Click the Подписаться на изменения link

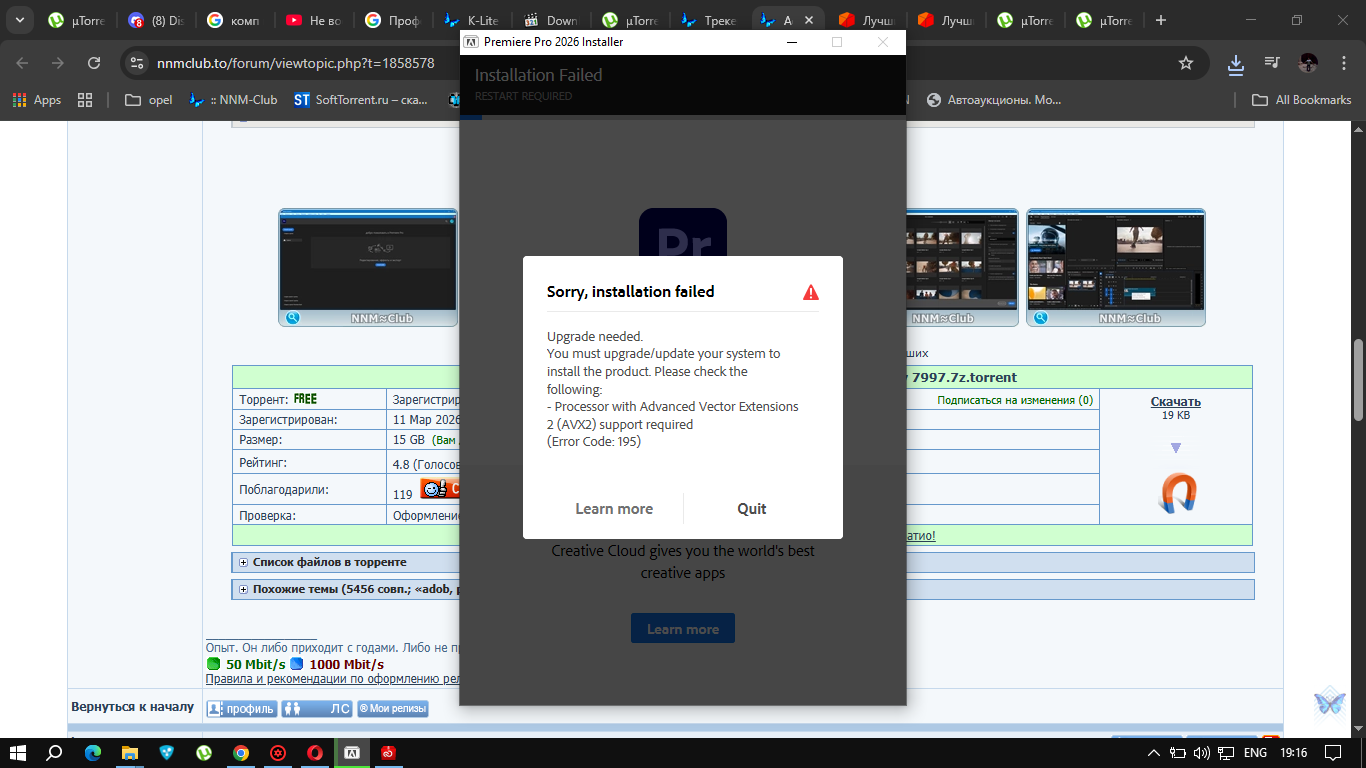(1015, 400)
